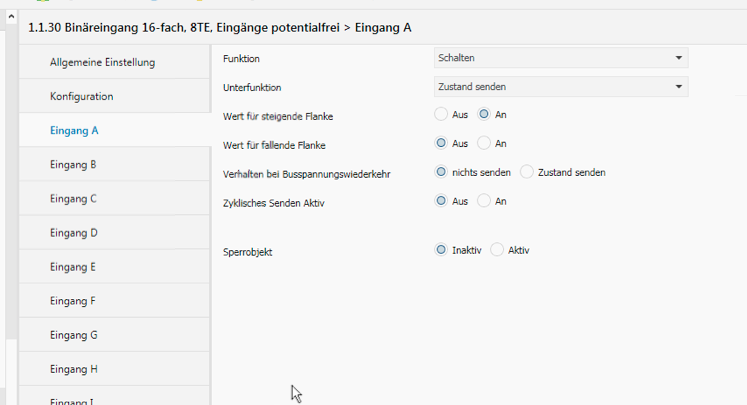This screenshot has width=747, height=405.
Task: Enable Zyklisches Senden Aktiv with An
Action: [484, 201]
